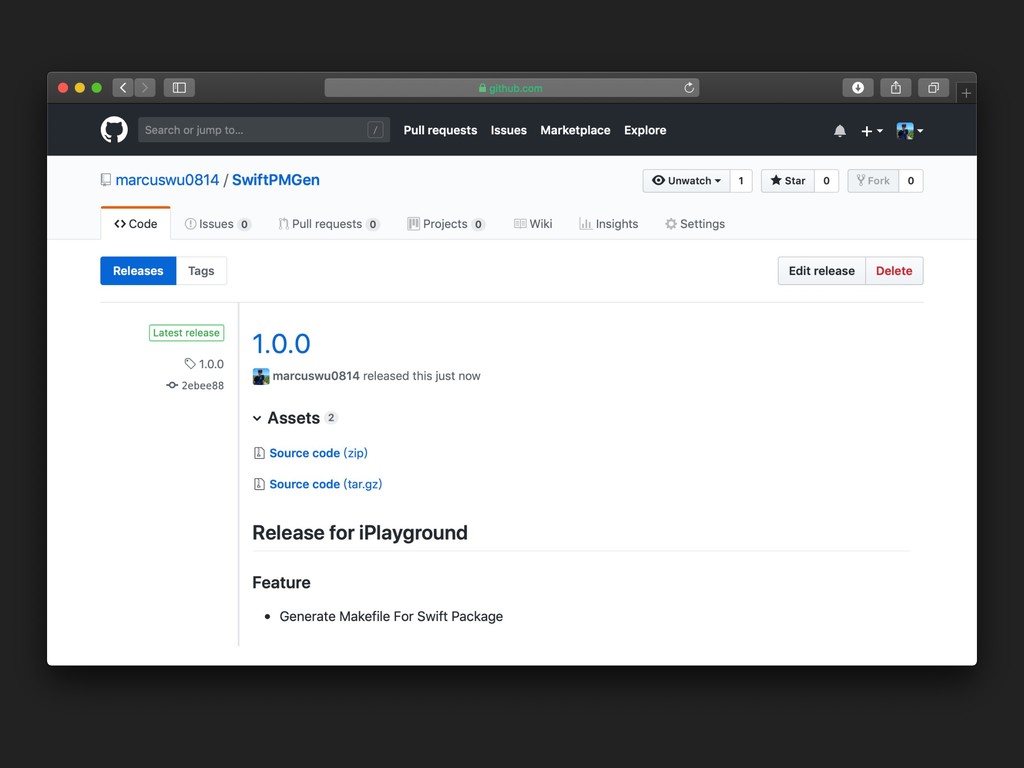1024x768 pixels.
Task: Open the Code tab
Action: tap(136, 224)
